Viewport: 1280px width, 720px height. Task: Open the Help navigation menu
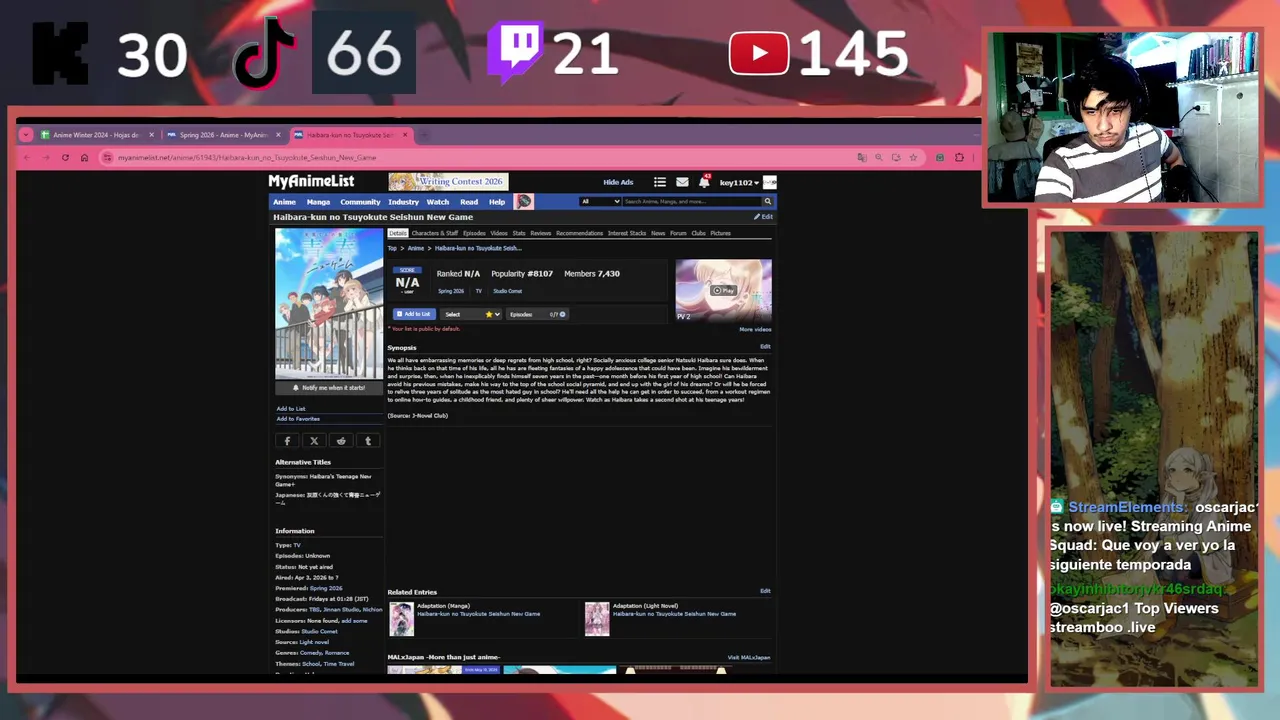(x=497, y=202)
